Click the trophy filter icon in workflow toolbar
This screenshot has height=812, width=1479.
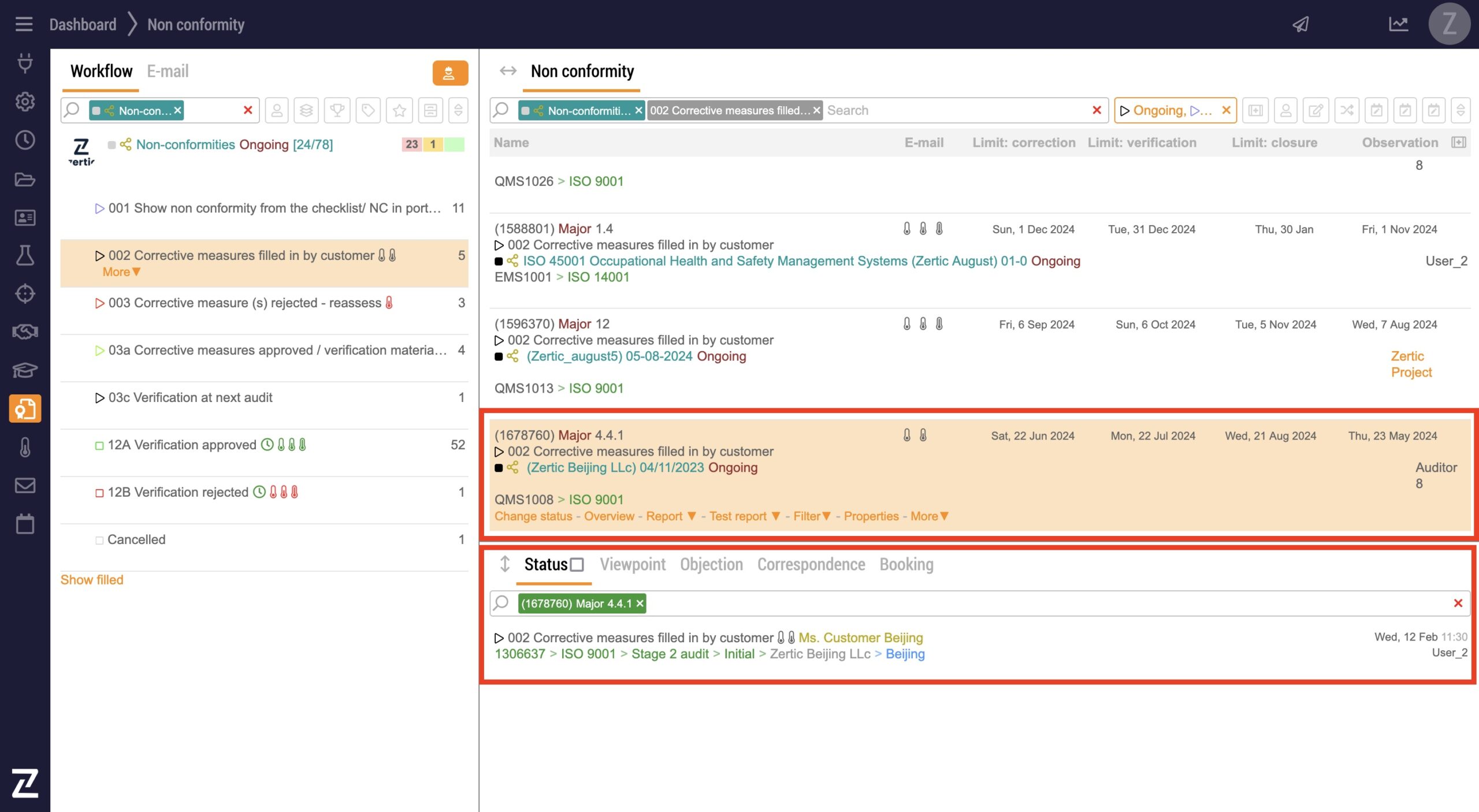click(x=337, y=110)
